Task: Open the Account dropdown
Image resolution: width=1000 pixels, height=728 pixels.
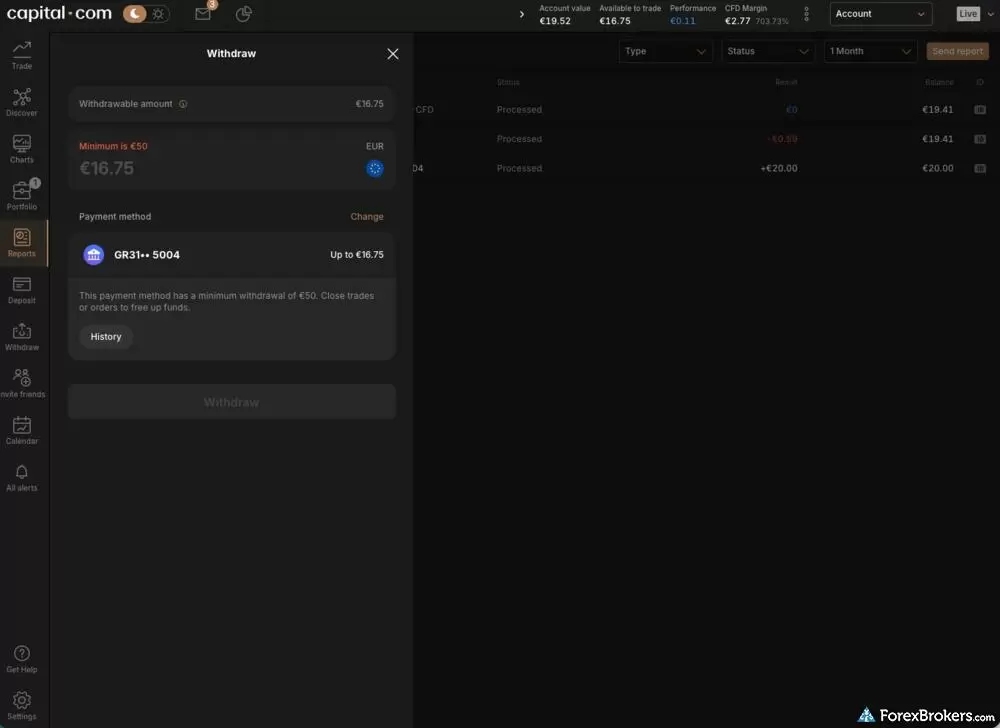Action: (881, 13)
